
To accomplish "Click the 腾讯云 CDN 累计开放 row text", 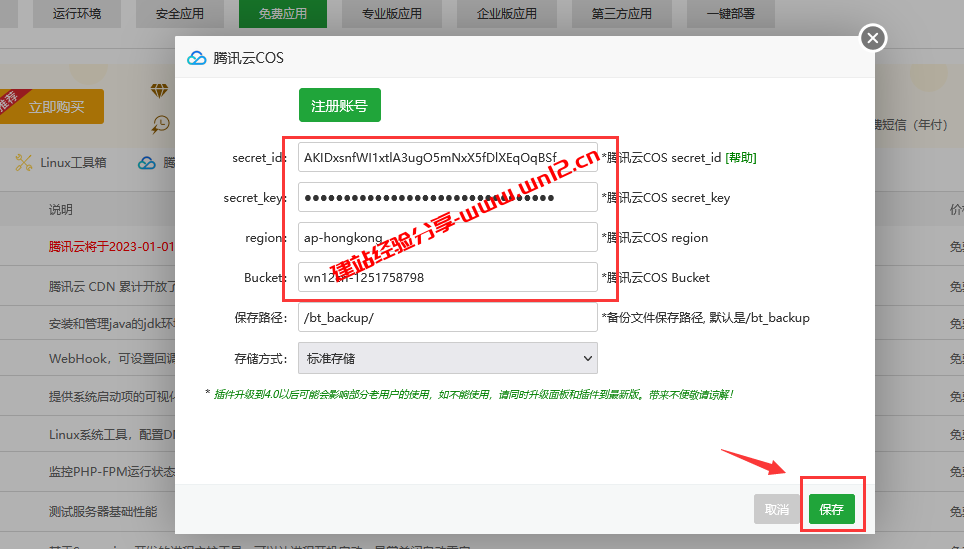I will (112, 286).
